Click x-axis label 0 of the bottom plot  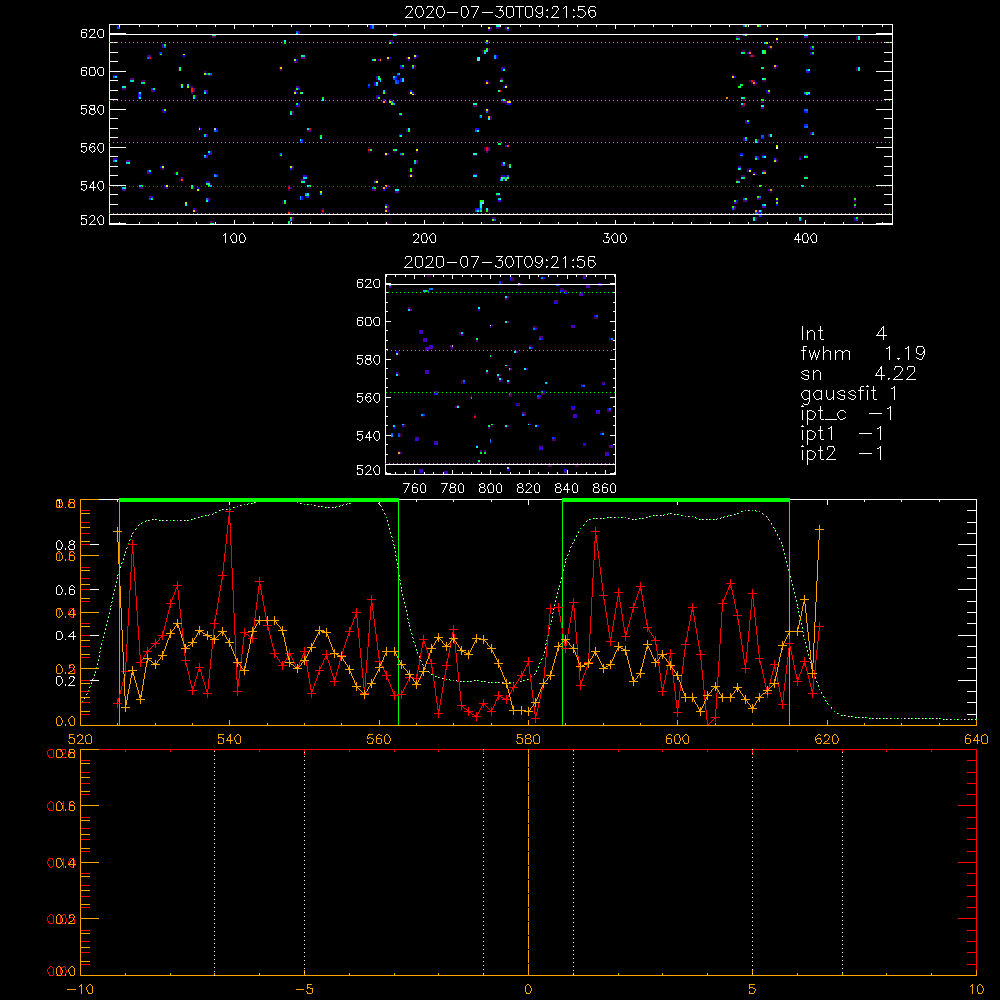[x=528, y=990]
